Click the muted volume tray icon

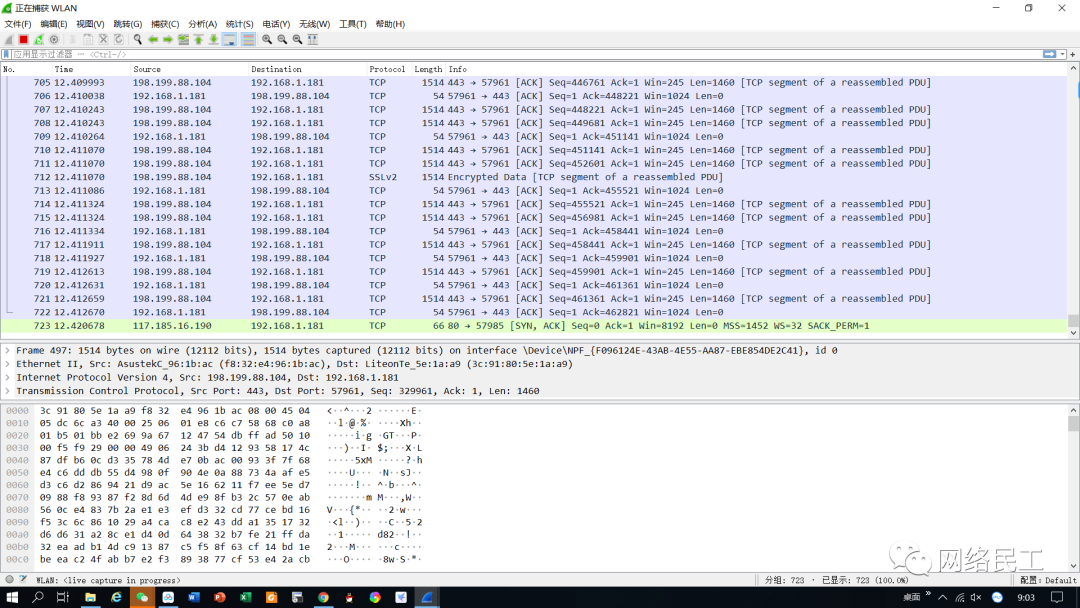pos(976,597)
